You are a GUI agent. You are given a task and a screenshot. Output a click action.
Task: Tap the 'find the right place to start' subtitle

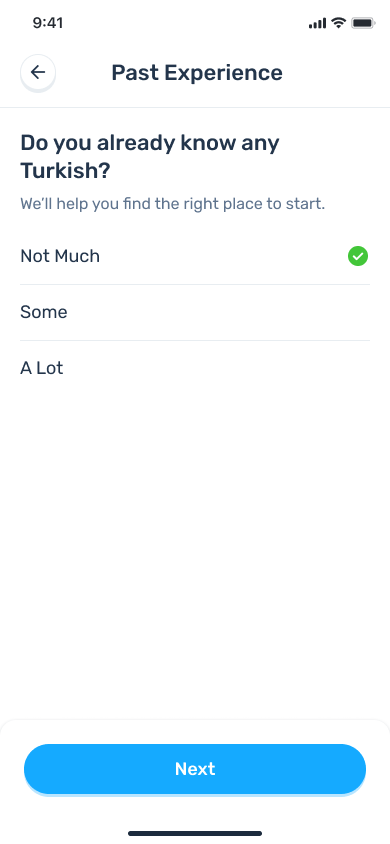[172, 205]
